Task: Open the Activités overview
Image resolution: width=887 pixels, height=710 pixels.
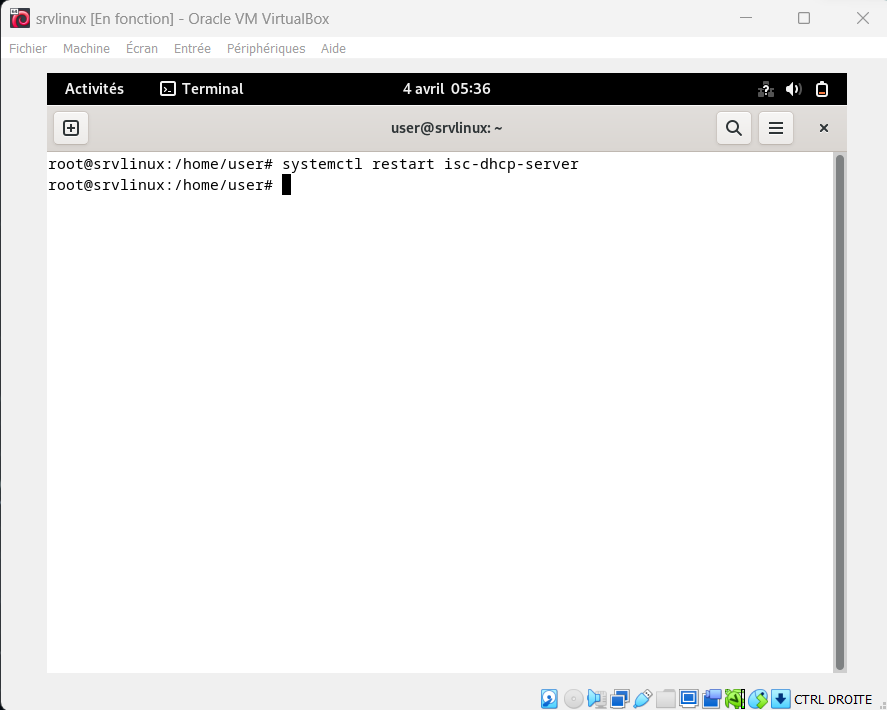Action: click(94, 89)
